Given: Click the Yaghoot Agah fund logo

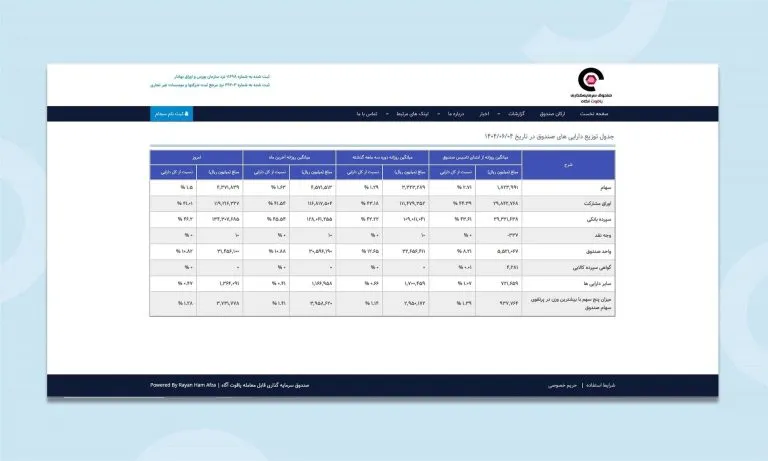Looking at the screenshot, I should [x=591, y=85].
